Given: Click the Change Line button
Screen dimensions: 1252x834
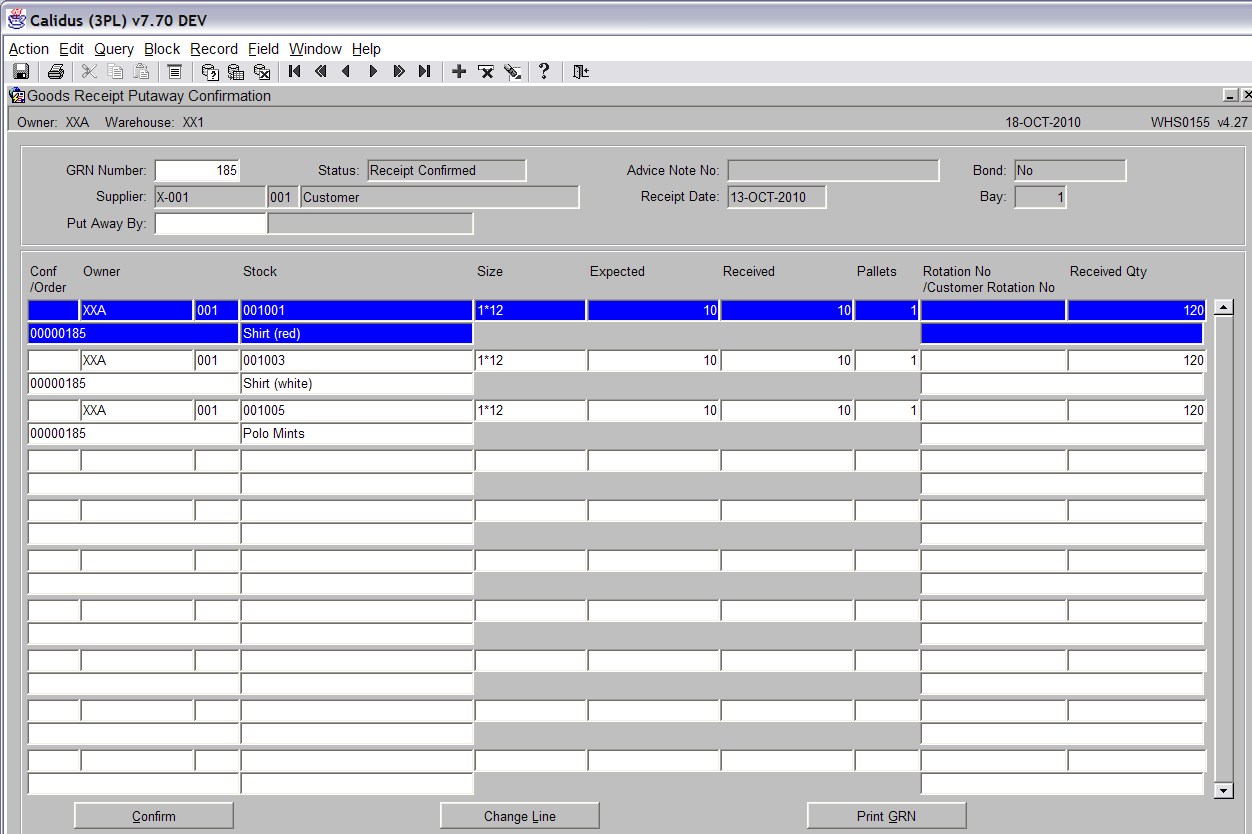Looking at the screenshot, I should point(520,816).
